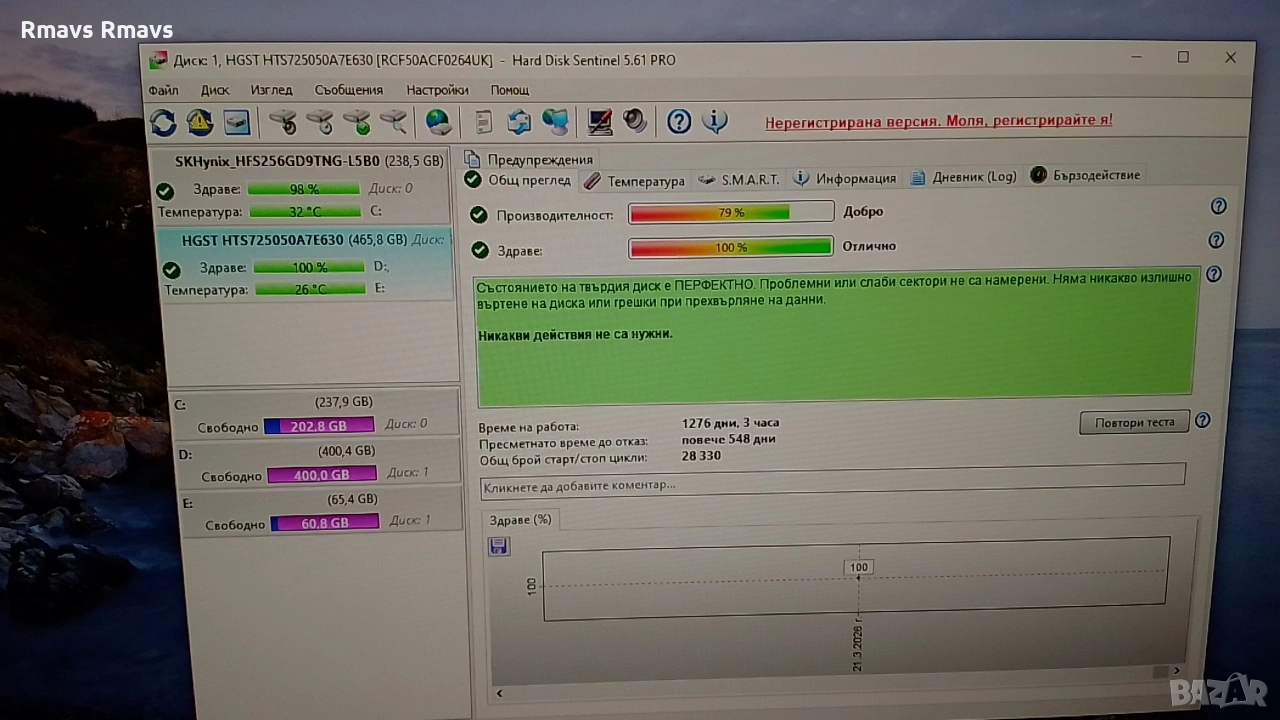Open help via question mark toolbar icon

point(679,122)
